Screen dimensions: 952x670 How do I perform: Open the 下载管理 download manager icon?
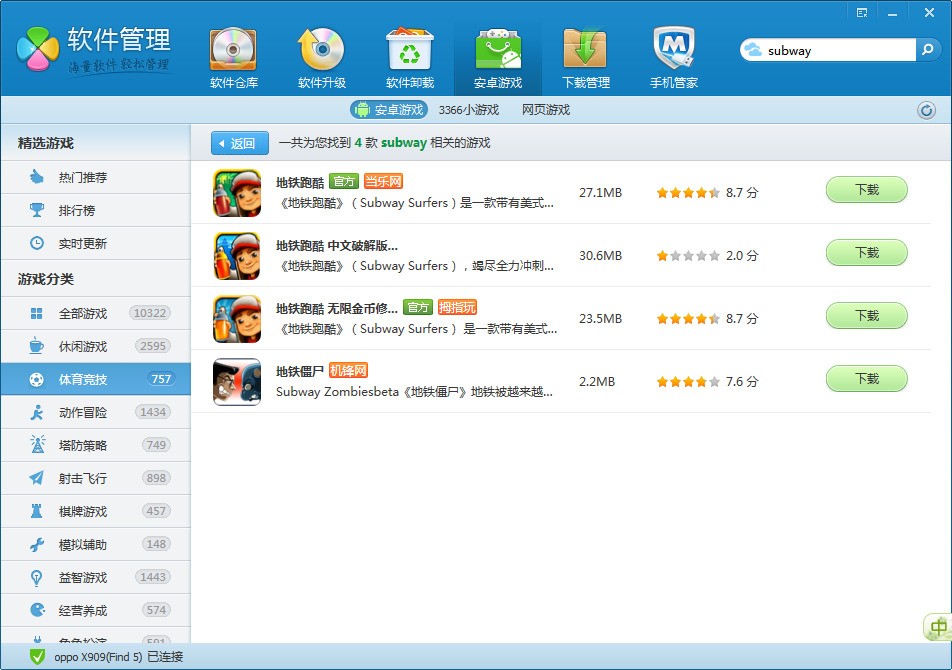(585, 49)
